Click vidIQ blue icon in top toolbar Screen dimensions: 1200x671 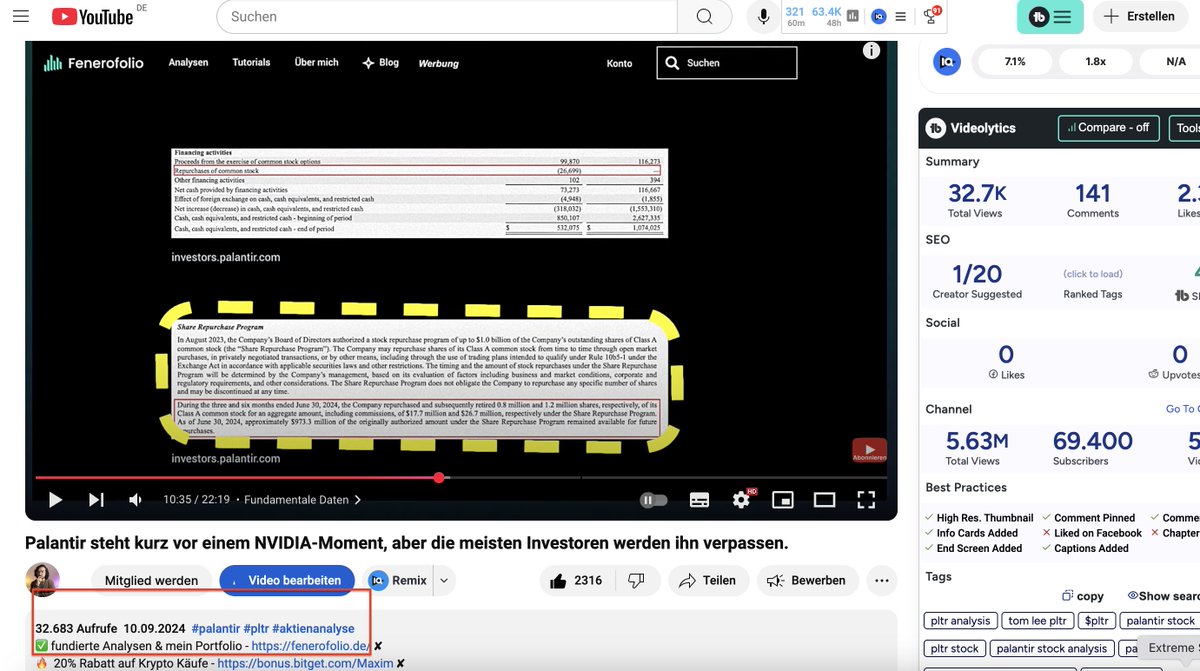(879, 16)
